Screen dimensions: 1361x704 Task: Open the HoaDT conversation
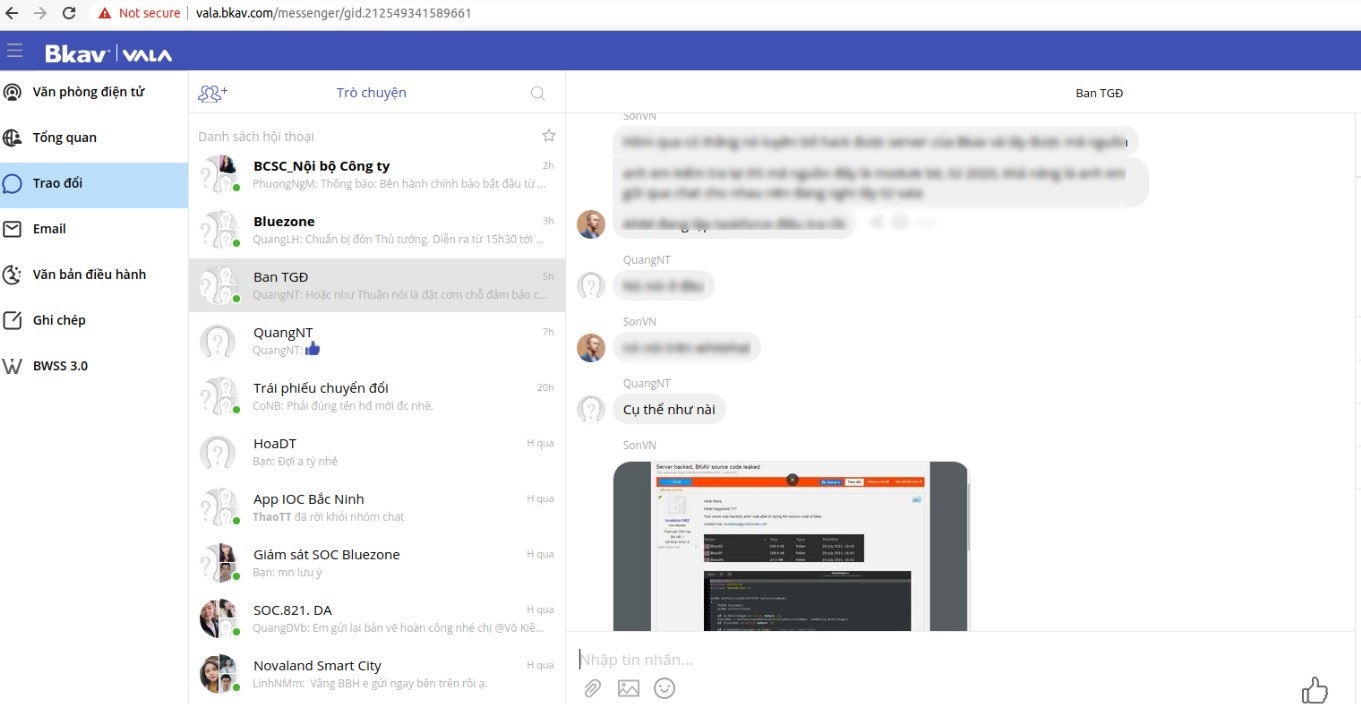point(377,452)
